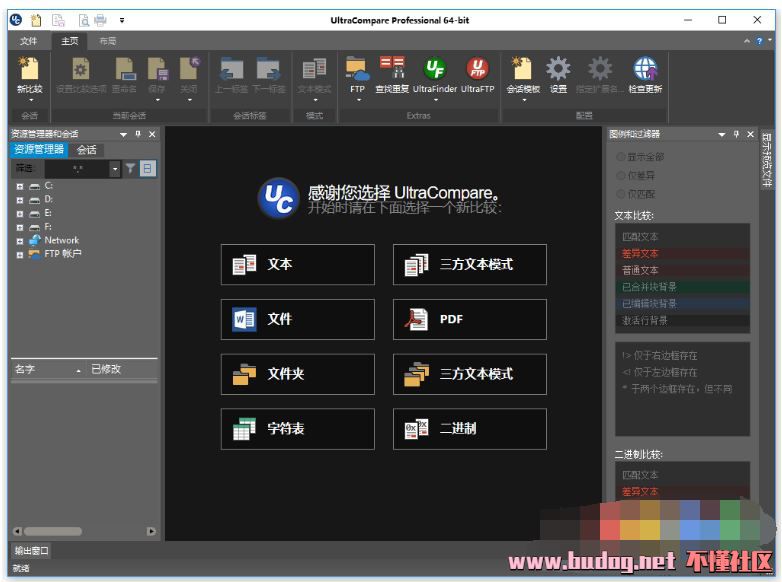Click the Text Mode (文本模式) ribbon icon
Screen dimensions: 782x582
[314, 69]
